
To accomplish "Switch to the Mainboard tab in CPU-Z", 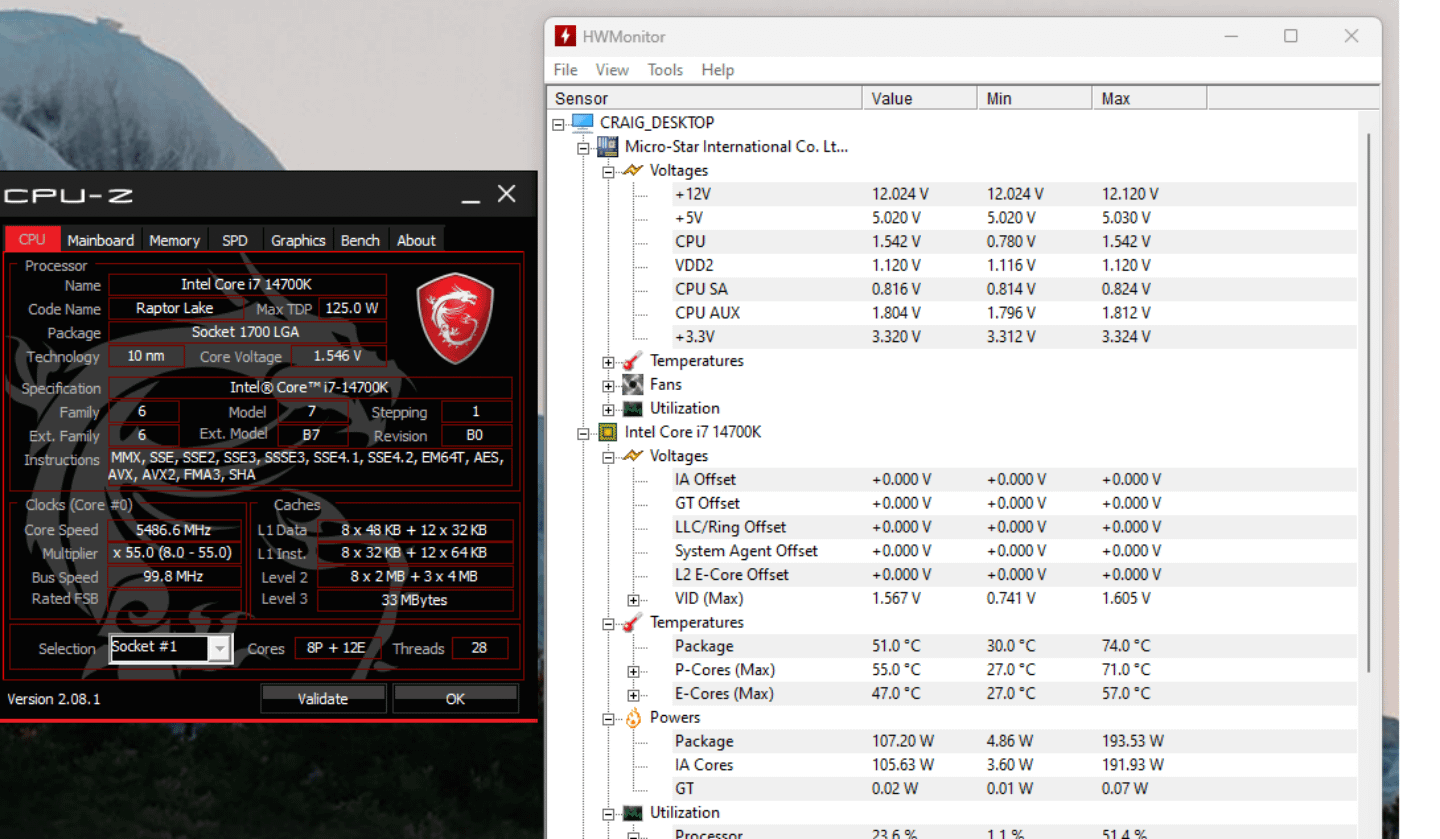I will tap(101, 240).
